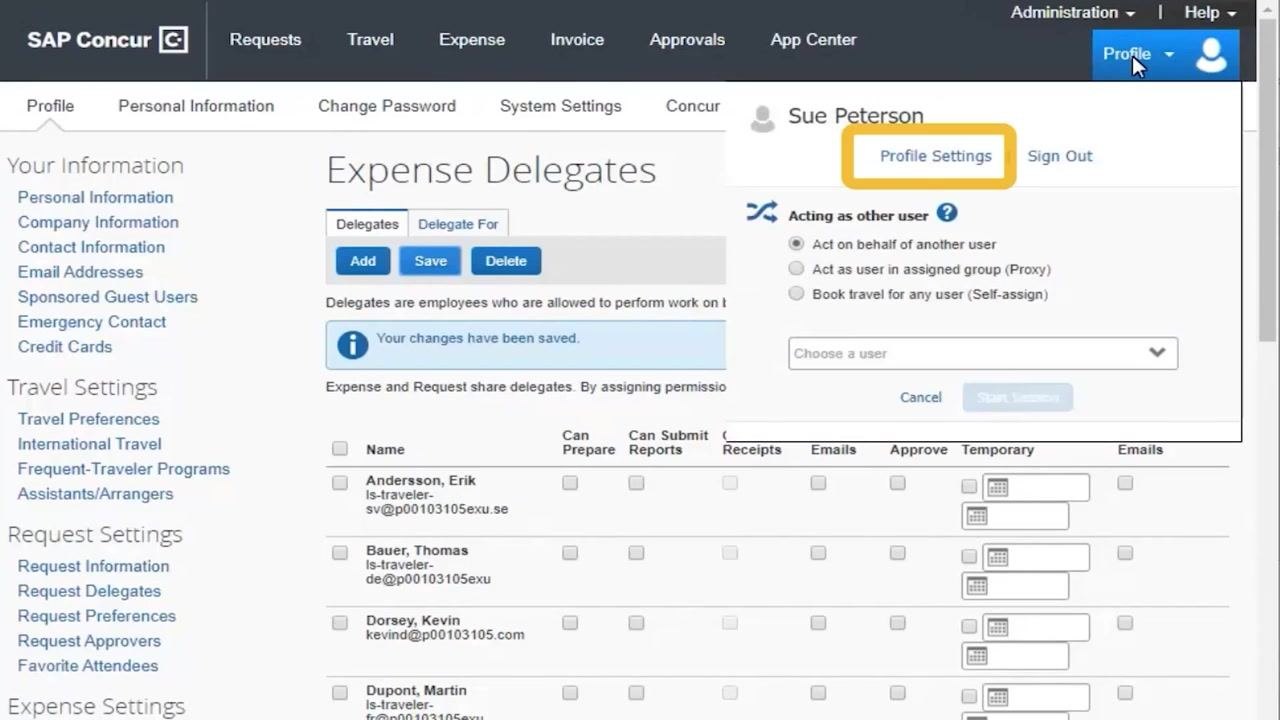
Task: Open the App Center menu
Action: click(814, 40)
